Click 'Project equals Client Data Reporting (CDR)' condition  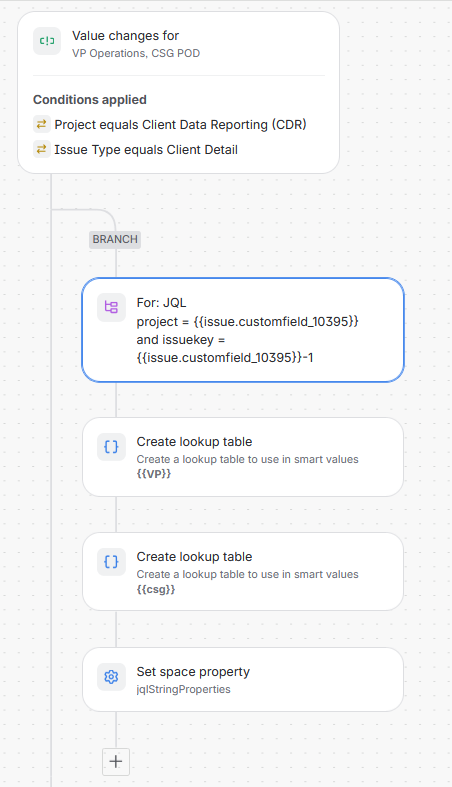180,124
